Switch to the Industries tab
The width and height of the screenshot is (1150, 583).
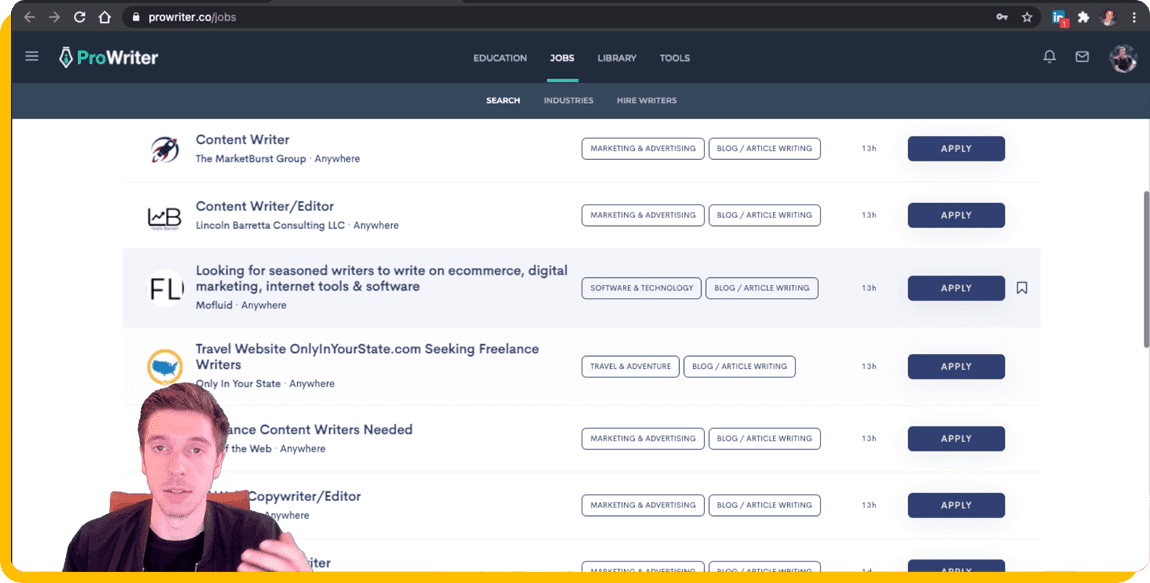point(568,100)
